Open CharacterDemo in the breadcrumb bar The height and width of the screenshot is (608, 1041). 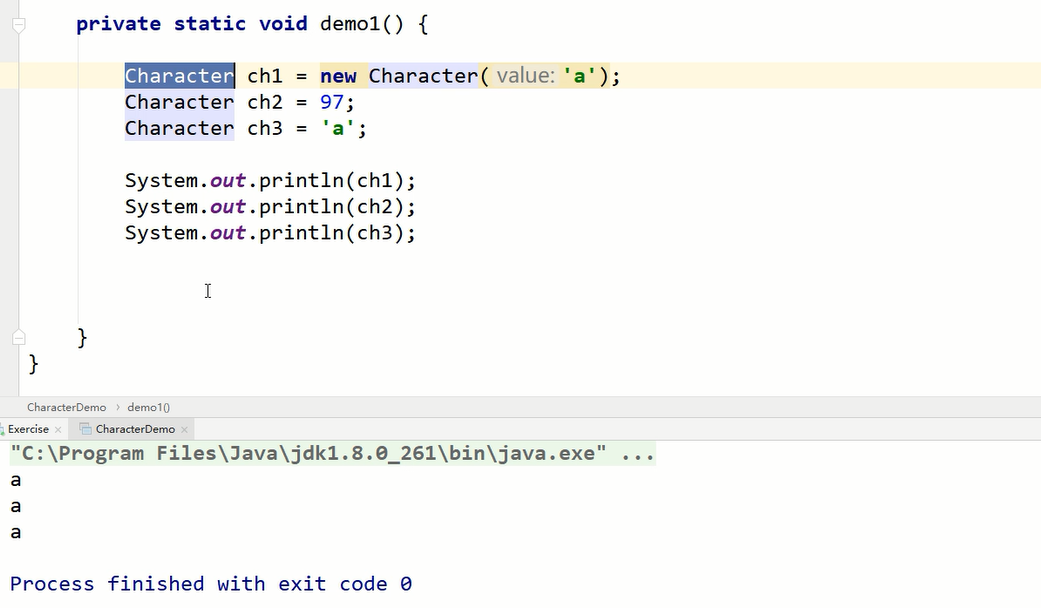(x=66, y=408)
